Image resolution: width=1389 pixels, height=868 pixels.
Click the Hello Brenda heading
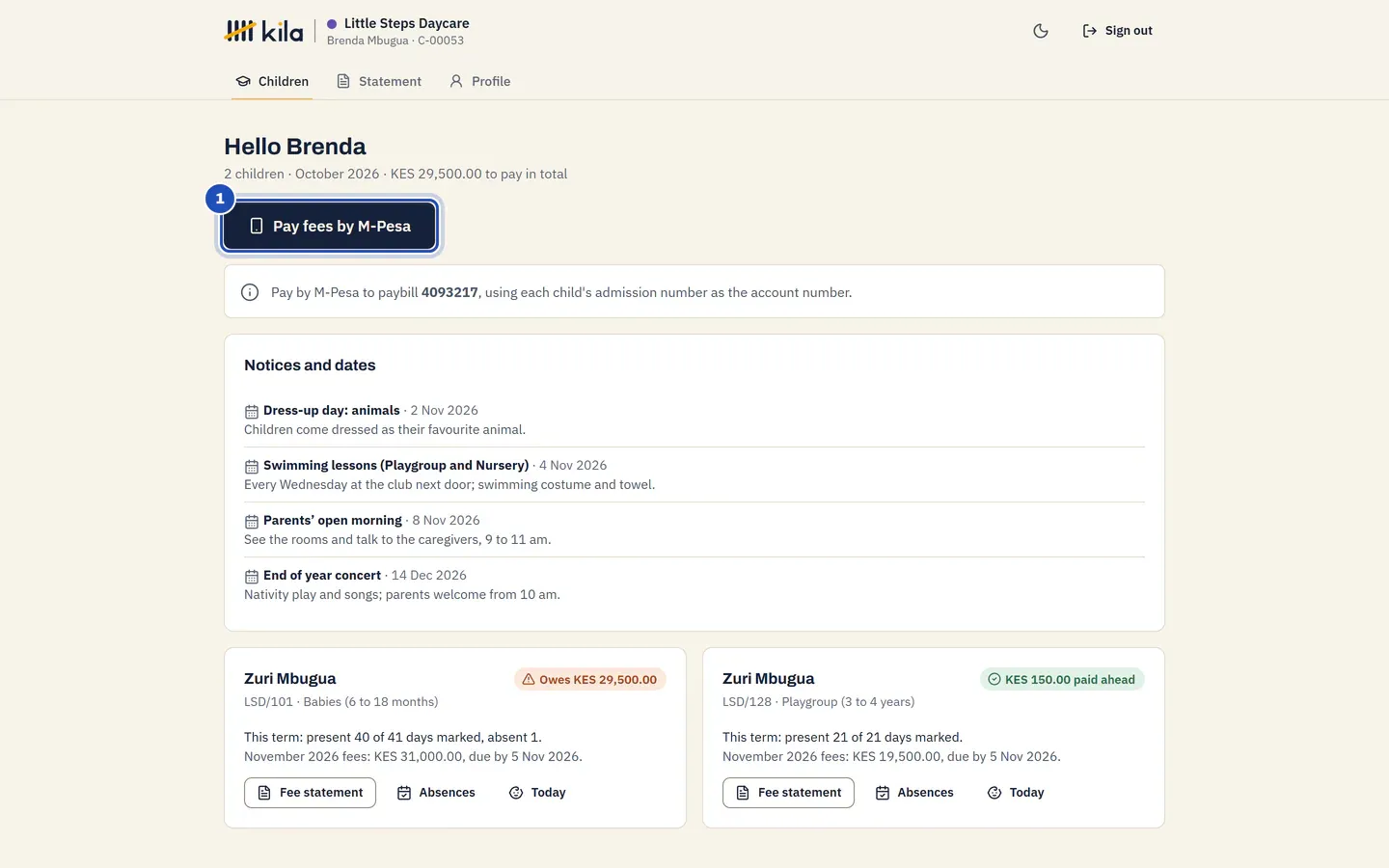[295, 147]
